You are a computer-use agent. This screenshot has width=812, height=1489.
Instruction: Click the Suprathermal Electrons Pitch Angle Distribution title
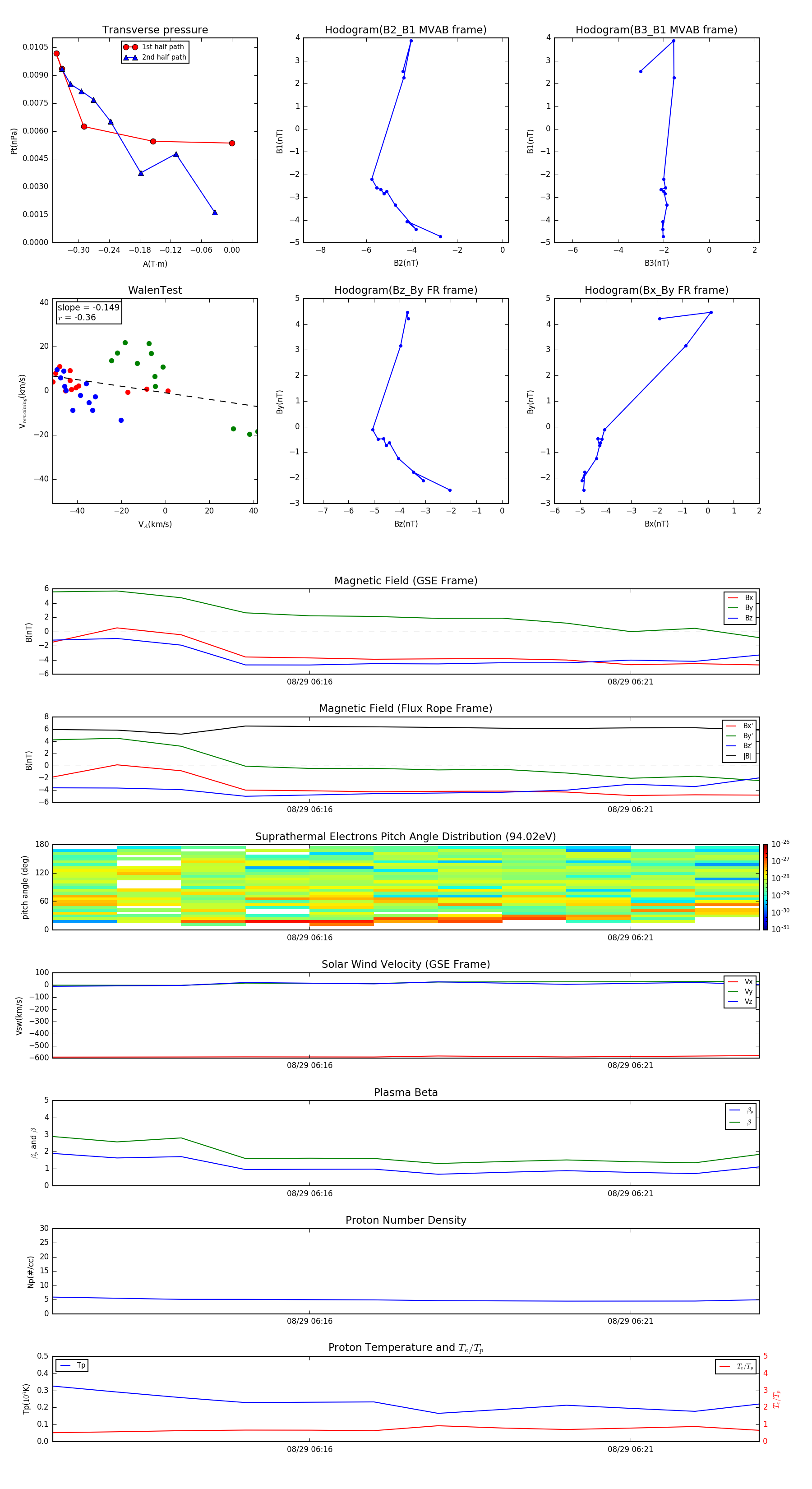406,837
